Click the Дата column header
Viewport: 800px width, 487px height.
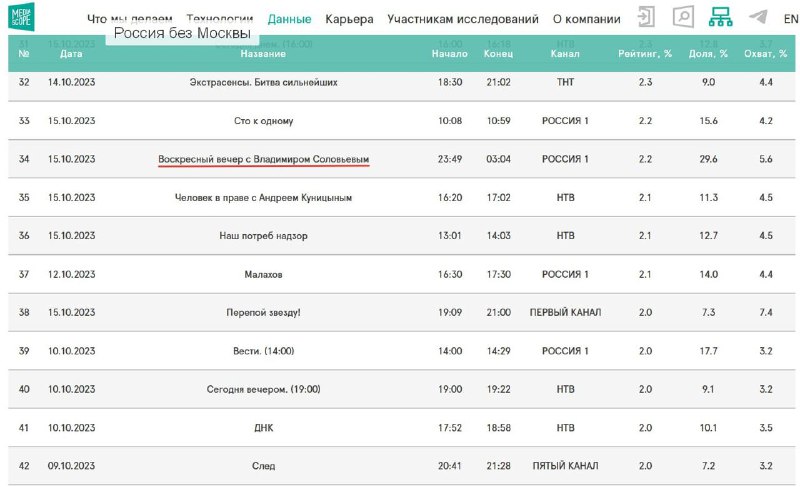[71, 54]
